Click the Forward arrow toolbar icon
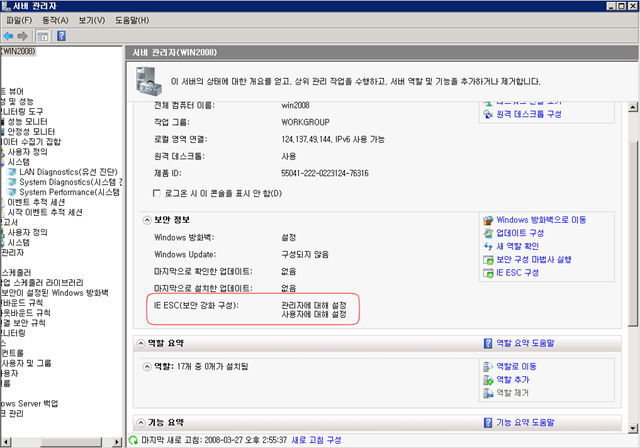Image resolution: width=640 pixels, height=448 pixels. click(22, 36)
